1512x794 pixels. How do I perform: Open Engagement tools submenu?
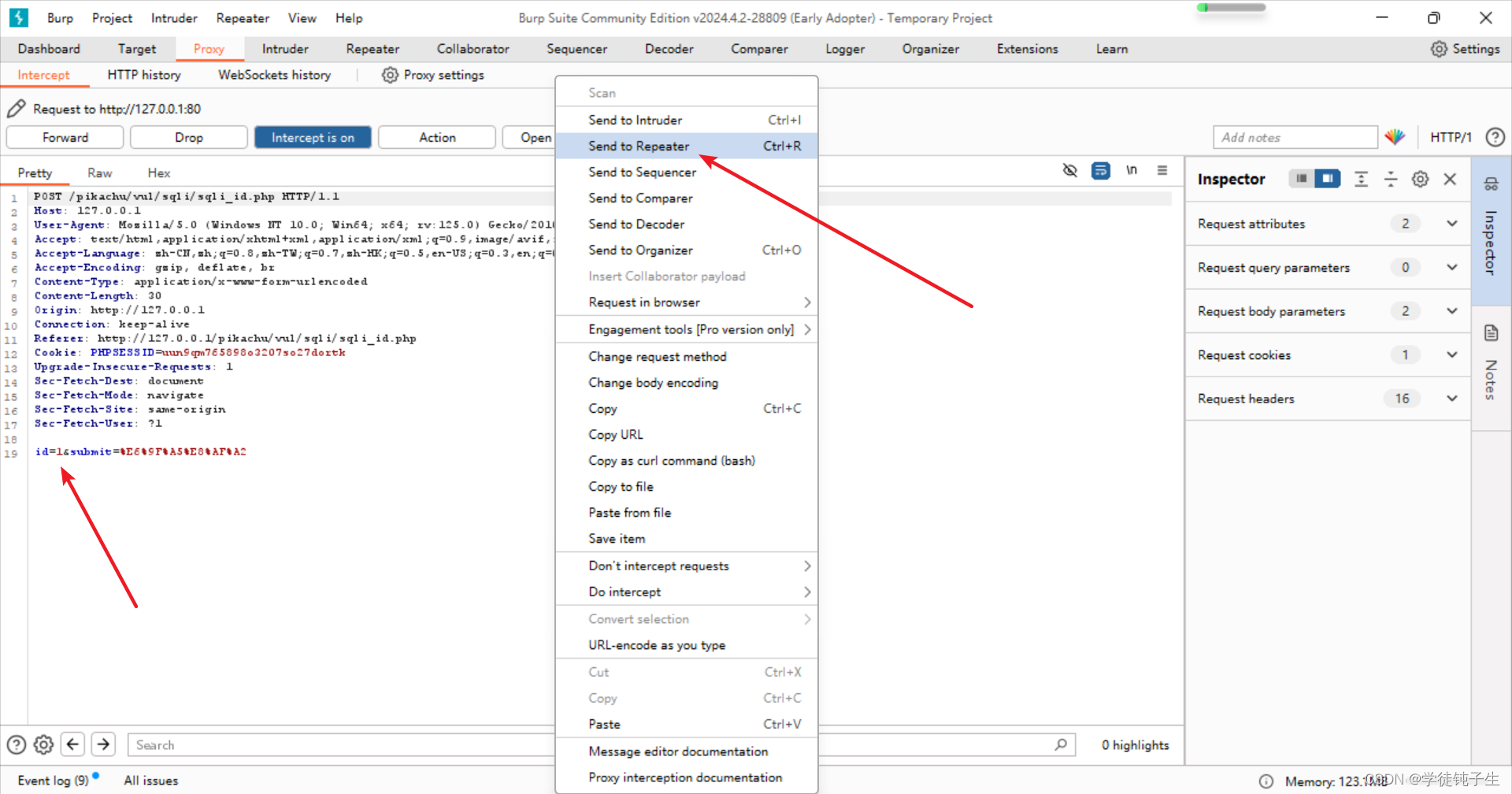pyautogui.click(x=687, y=329)
